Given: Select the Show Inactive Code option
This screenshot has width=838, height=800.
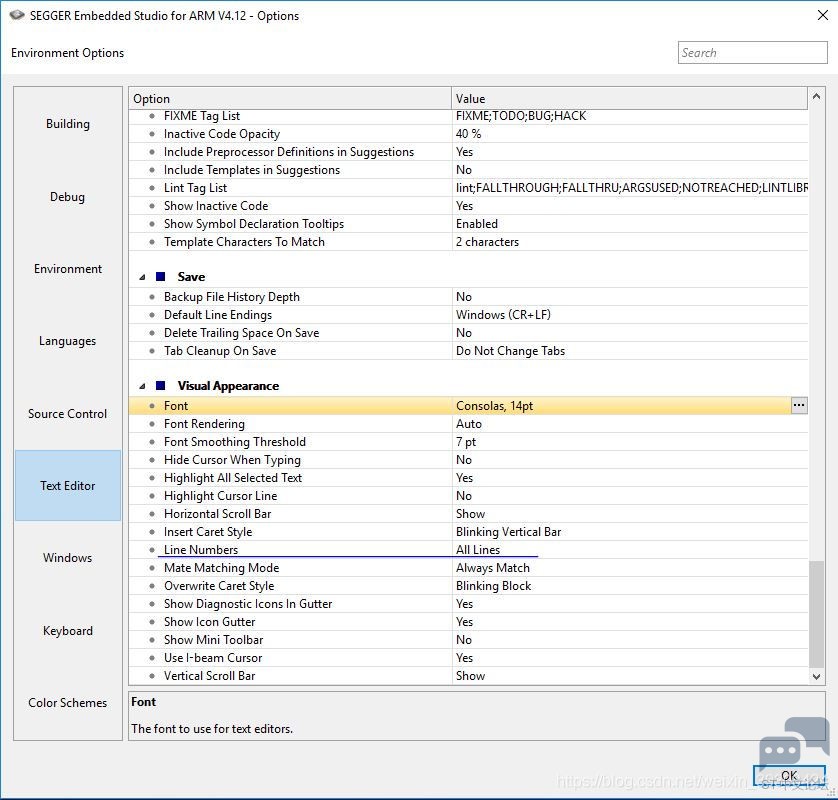Looking at the screenshot, I should (x=468, y=206).
